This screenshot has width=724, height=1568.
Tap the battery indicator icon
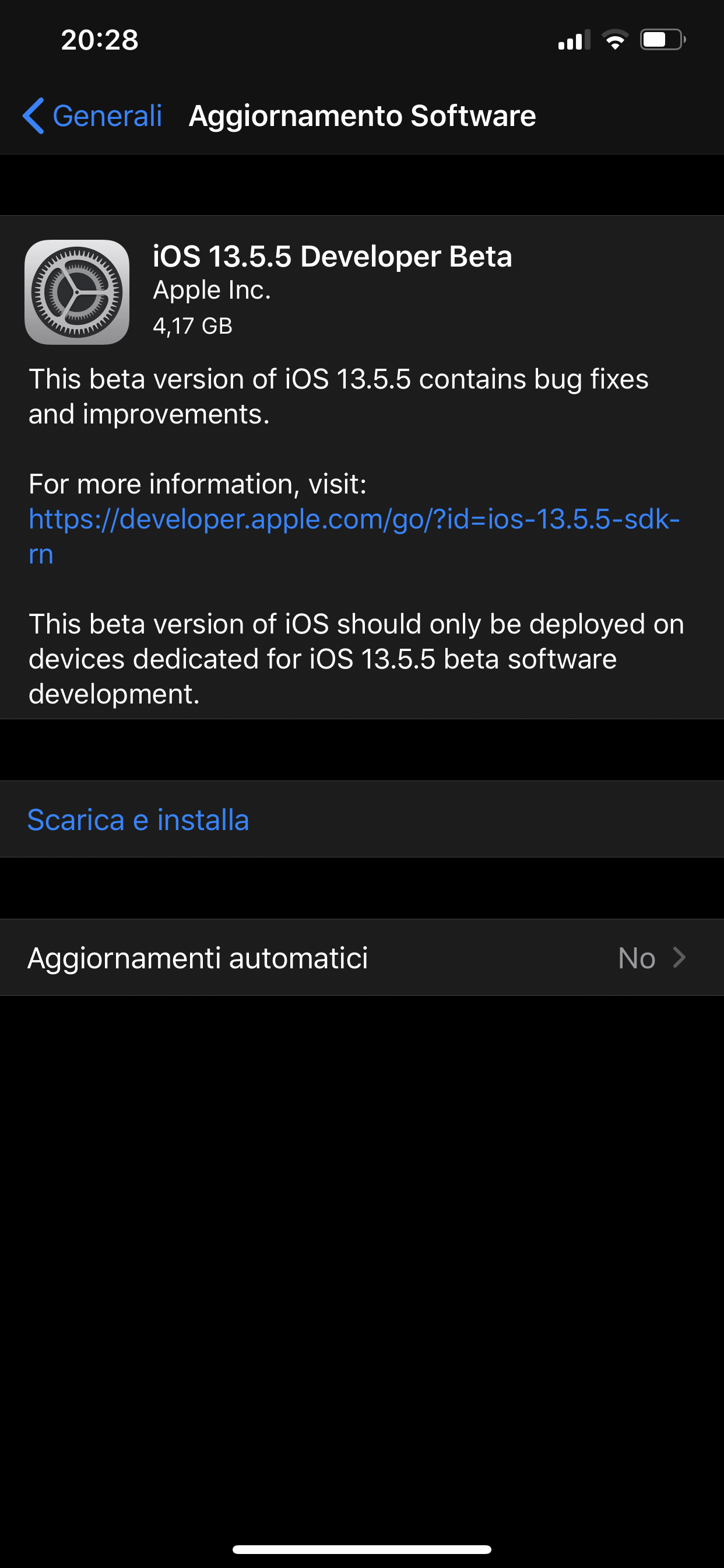click(662, 40)
